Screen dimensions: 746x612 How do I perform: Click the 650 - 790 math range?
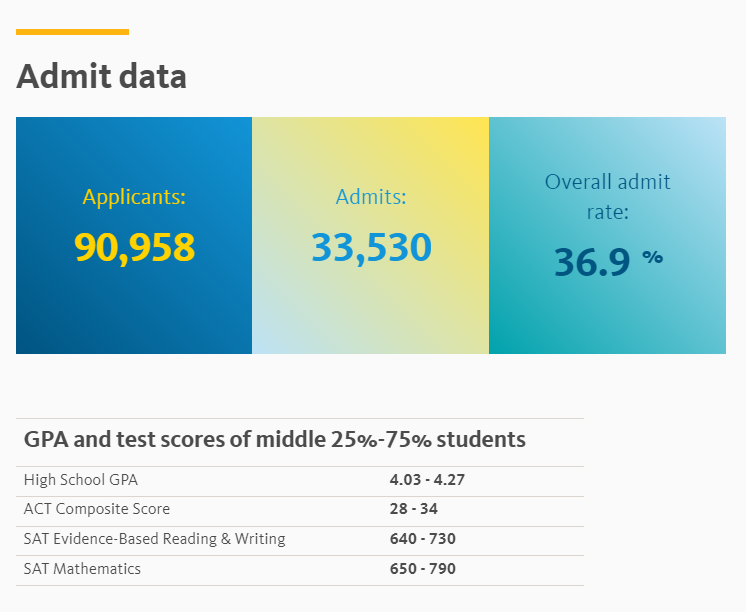(422, 569)
